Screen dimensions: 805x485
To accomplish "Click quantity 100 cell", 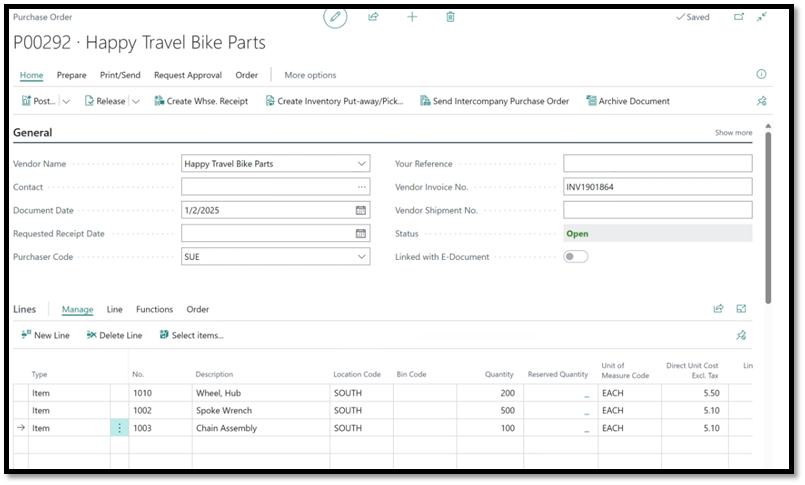I will [x=490, y=428].
